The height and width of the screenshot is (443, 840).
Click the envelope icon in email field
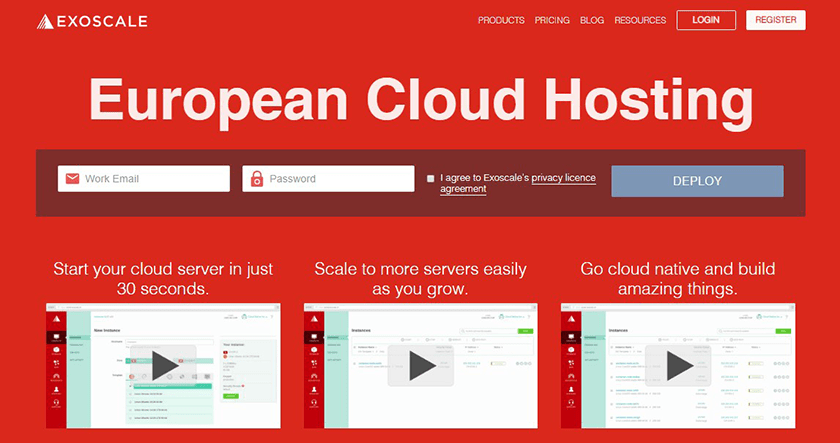(72, 178)
